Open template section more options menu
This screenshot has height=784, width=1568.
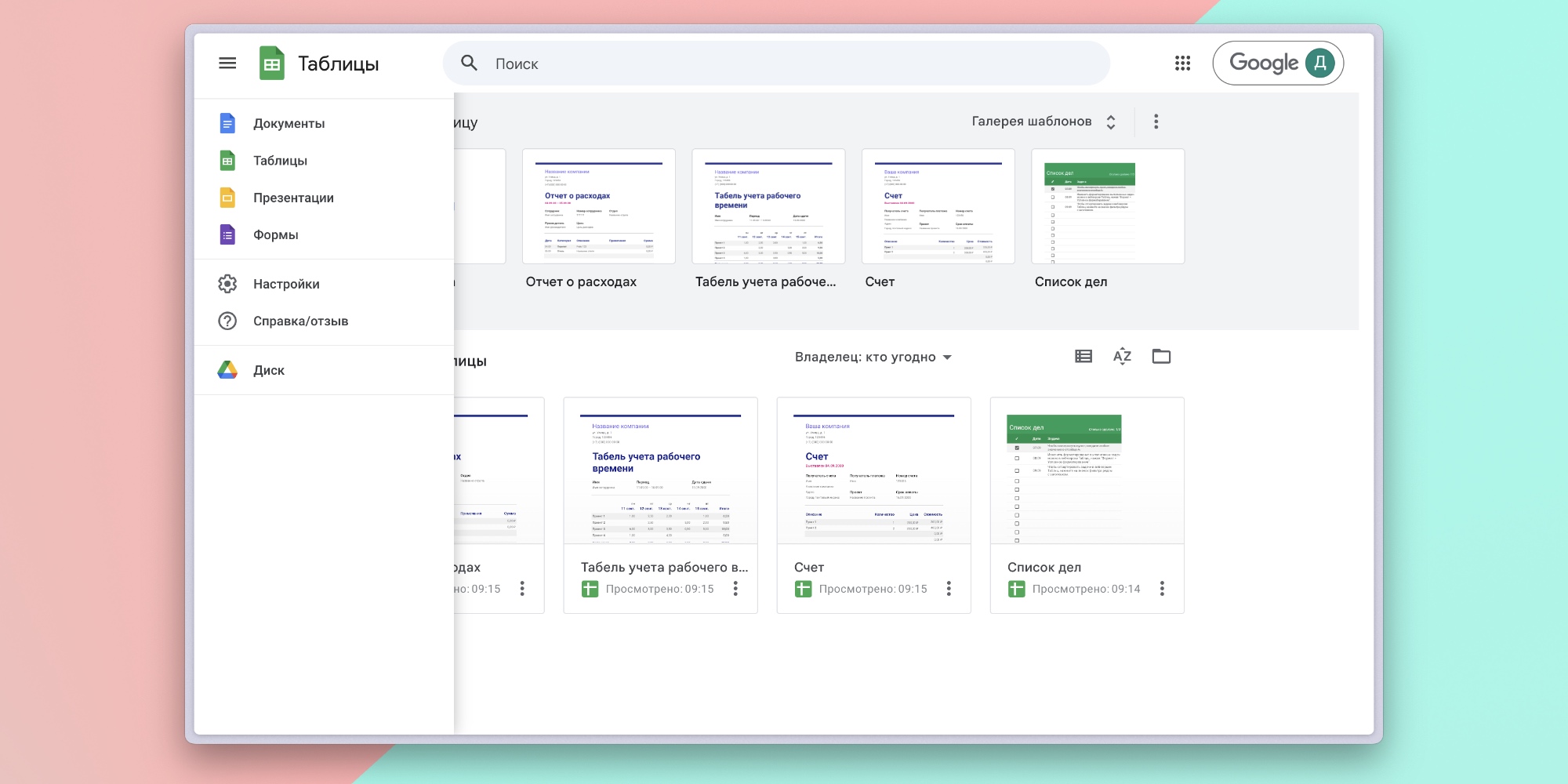(x=1156, y=122)
